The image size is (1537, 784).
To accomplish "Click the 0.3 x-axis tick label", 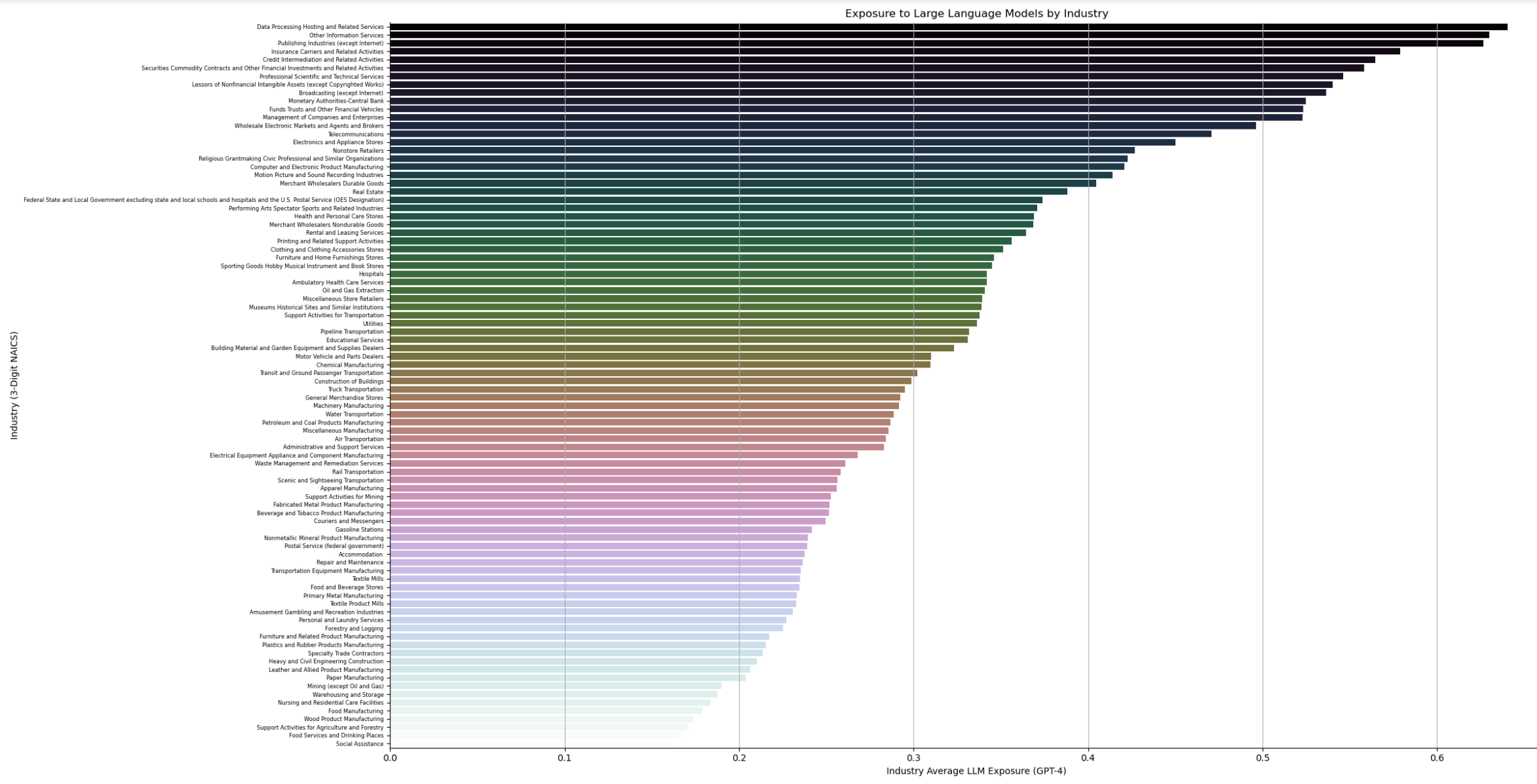I will click(913, 758).
